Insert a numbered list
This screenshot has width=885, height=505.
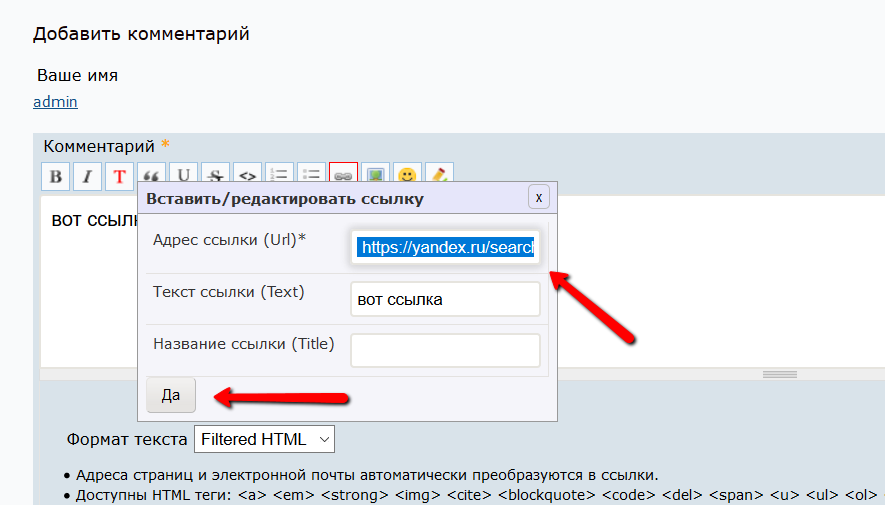tap(279, 177)
